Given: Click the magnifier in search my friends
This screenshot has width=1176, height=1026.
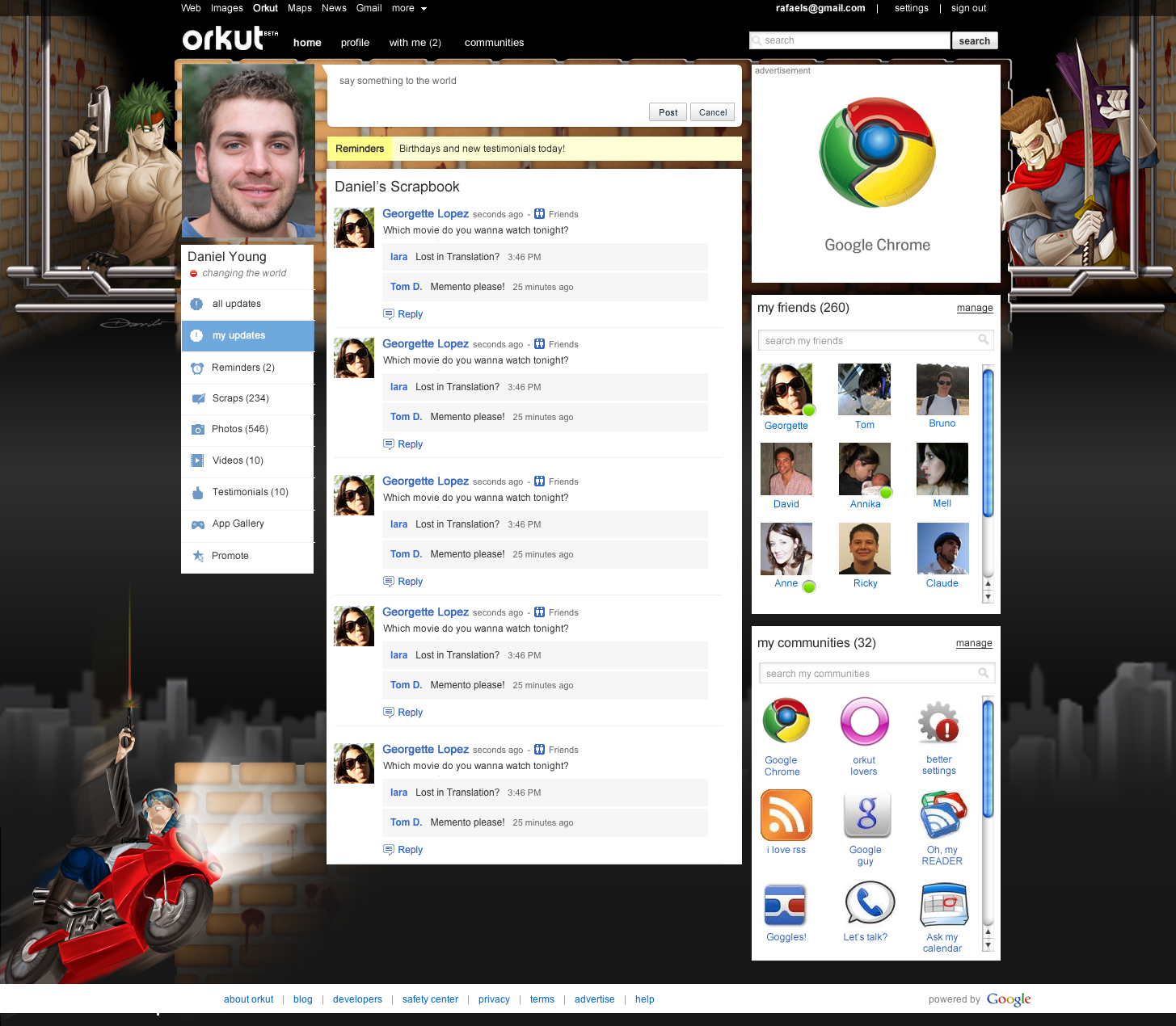Looking at the screenshot, I should 983,339.
